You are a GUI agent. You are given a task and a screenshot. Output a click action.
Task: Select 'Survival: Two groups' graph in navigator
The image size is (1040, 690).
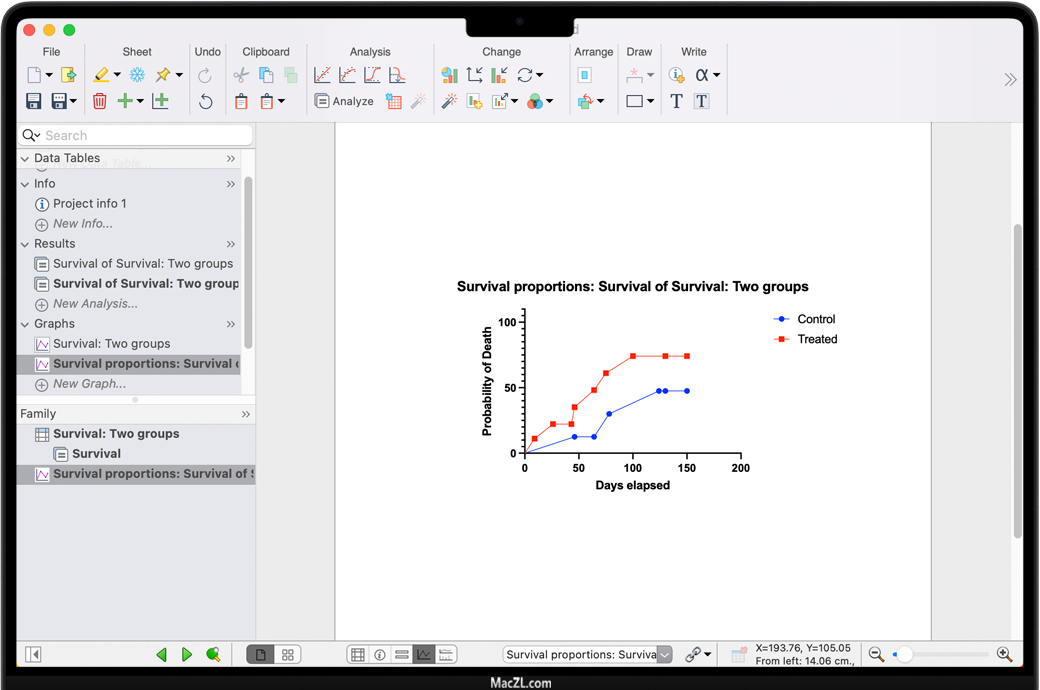pyautogui.click(x=111, y=344)
